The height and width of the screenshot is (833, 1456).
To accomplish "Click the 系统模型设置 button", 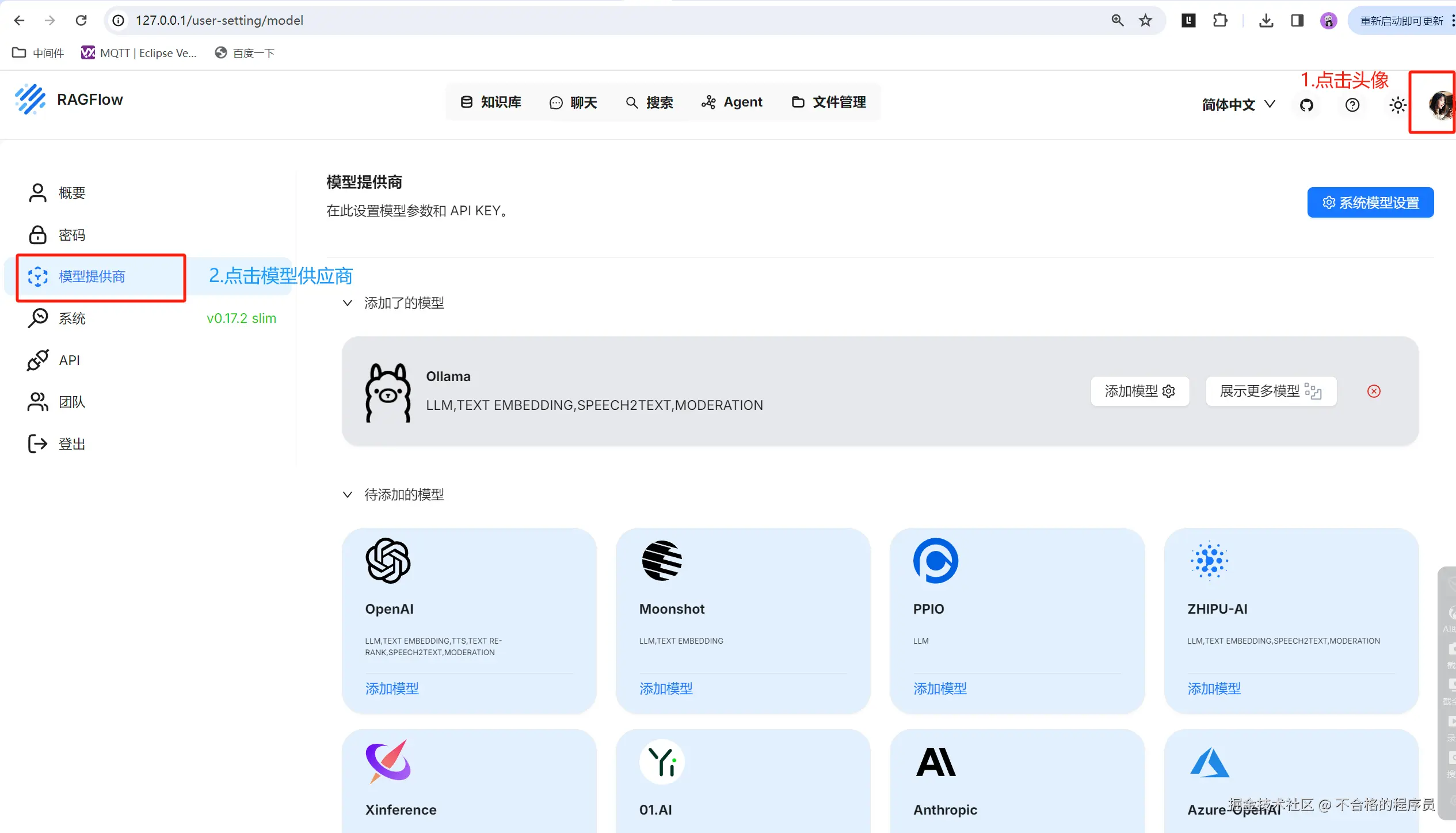I will [x=1370, y=203].
